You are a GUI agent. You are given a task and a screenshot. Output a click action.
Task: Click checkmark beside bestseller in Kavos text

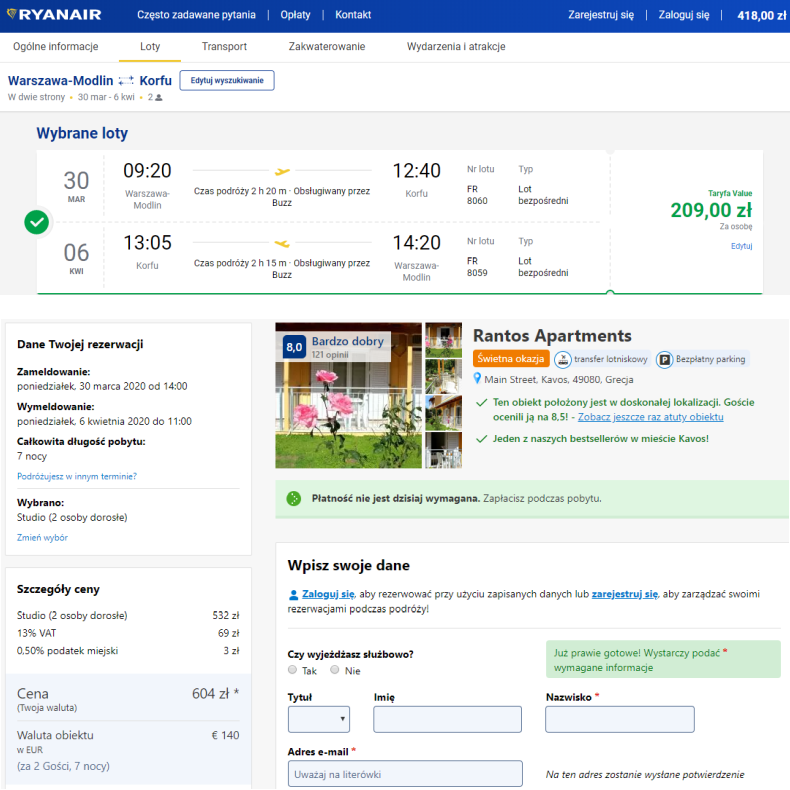tap(482, 439)
